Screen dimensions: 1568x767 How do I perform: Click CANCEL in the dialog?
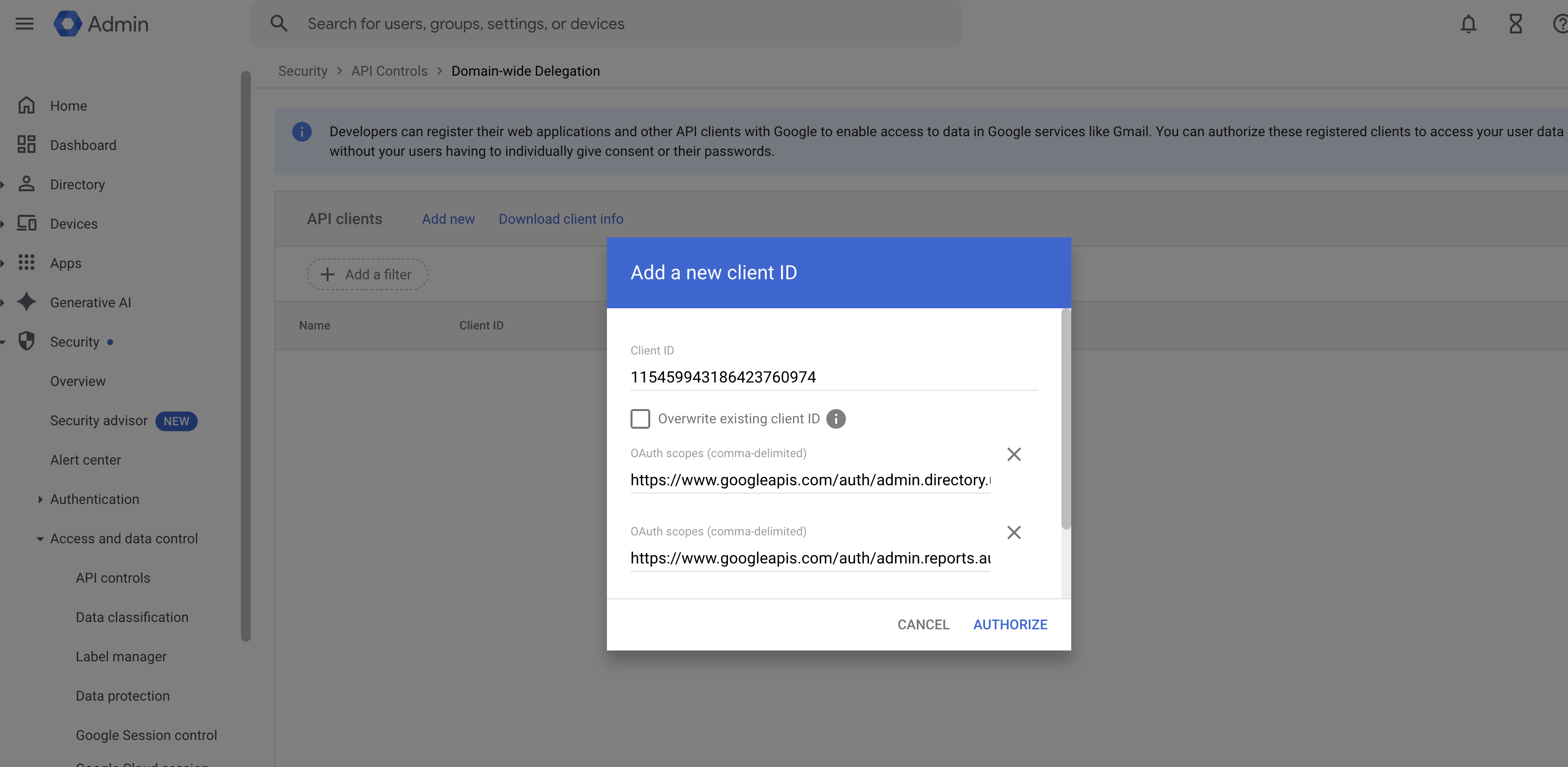point(923,625)
